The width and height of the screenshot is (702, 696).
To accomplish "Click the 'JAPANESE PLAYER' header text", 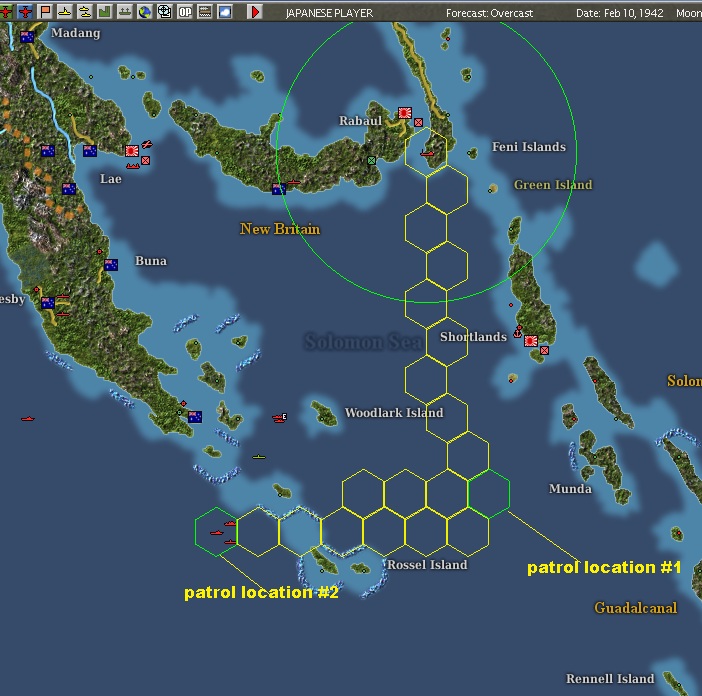I will (x=329, y=13).
